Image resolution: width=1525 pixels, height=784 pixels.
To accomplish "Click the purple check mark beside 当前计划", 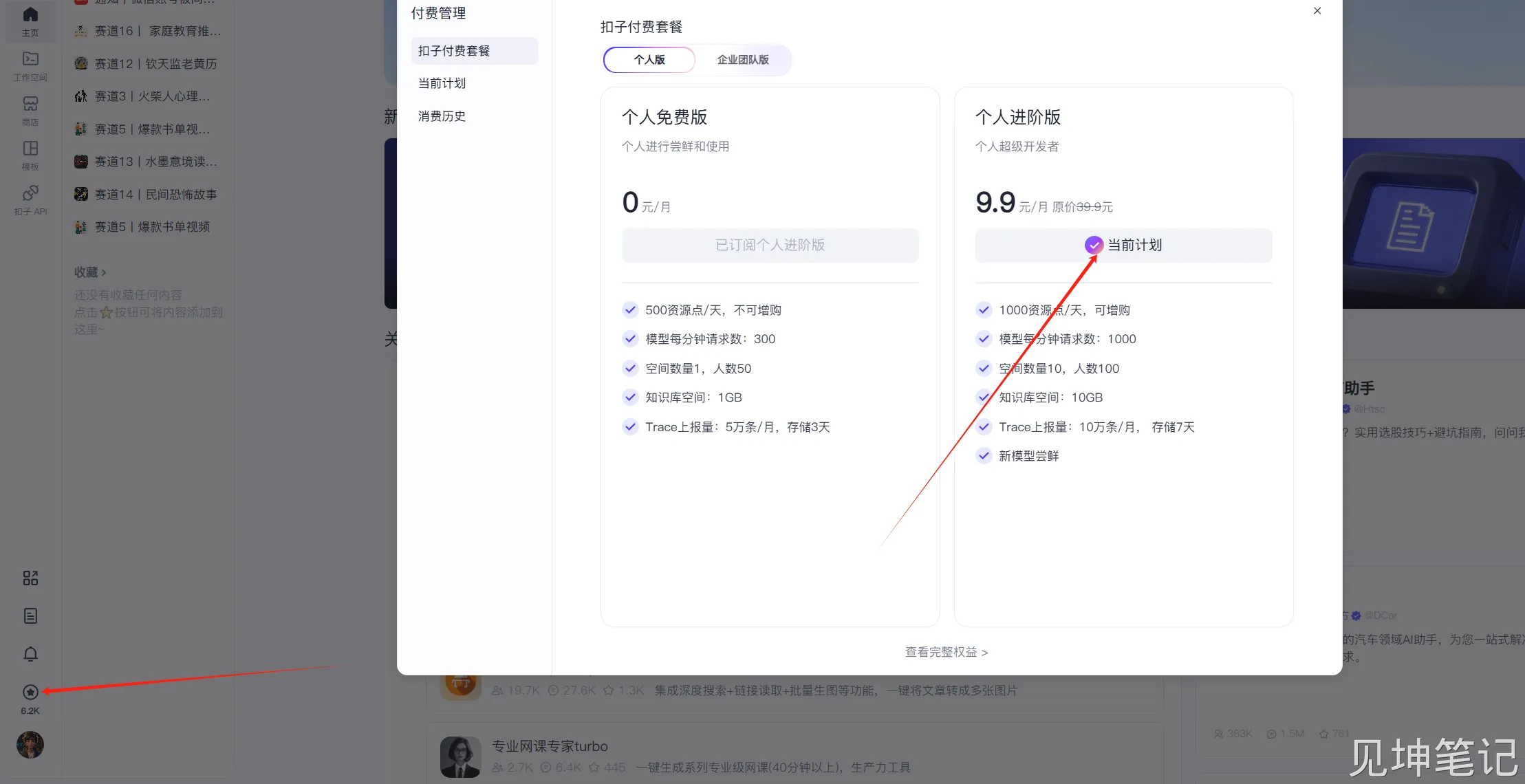I will point(1094,245).
